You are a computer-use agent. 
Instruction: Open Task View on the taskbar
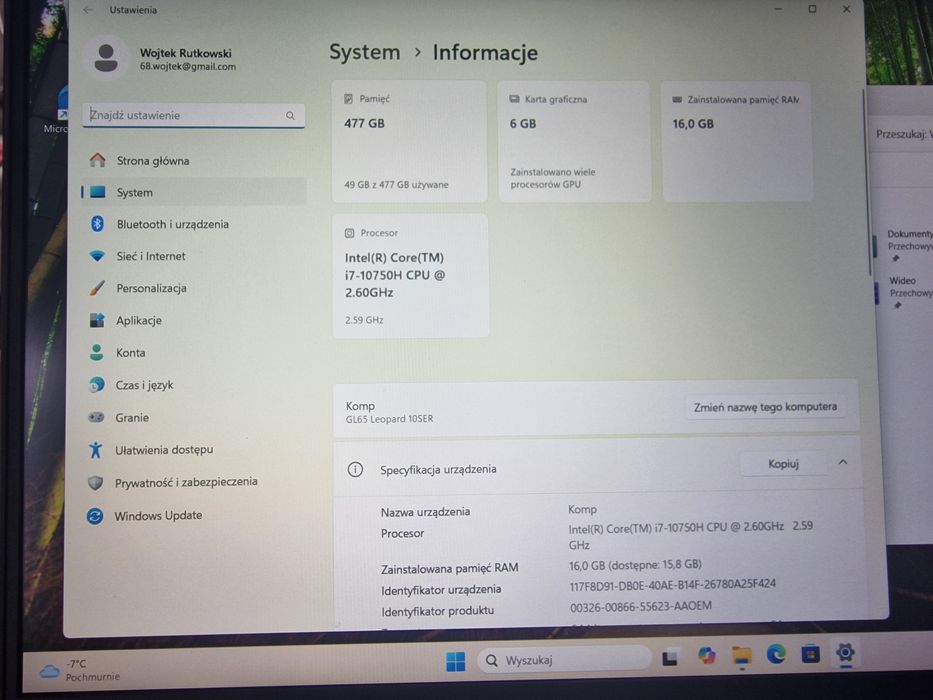click(670, 658)
